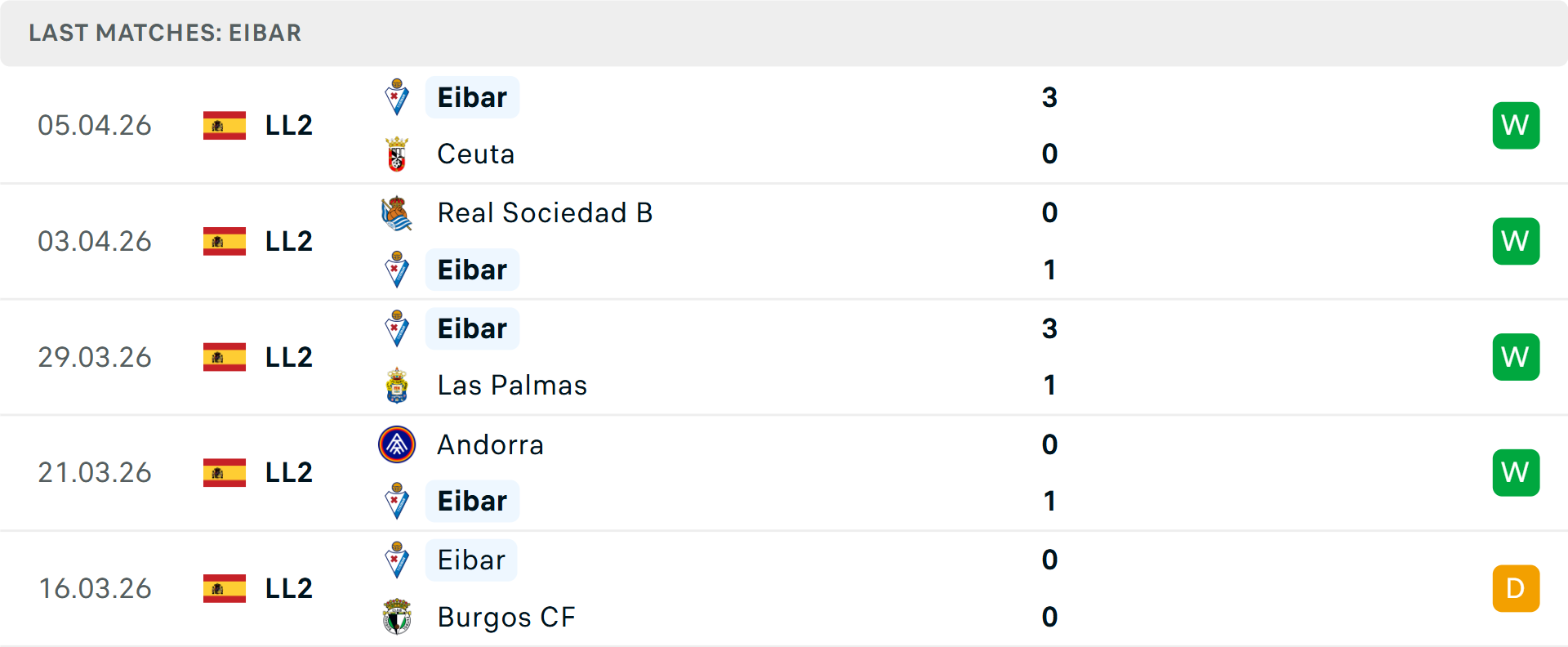
Task: Click the green W badge for the Ceuta match
Action: 1516,125
